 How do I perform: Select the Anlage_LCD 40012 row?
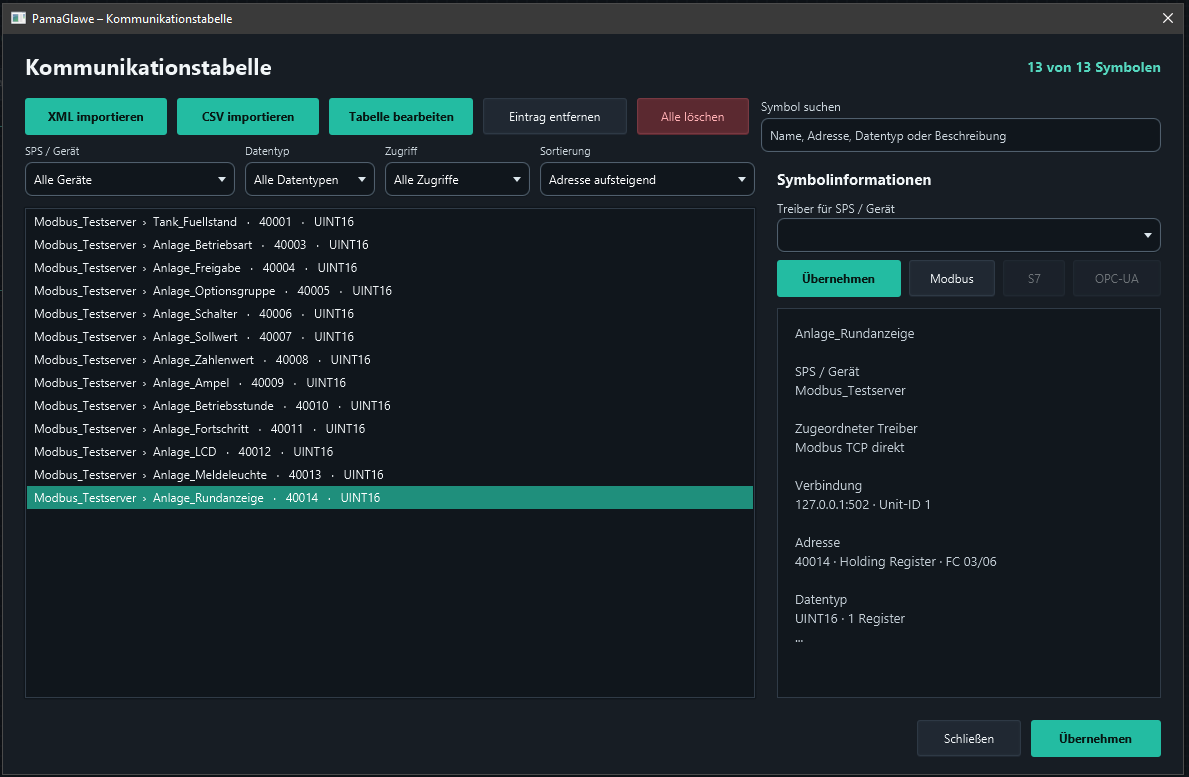click(390, 452)
